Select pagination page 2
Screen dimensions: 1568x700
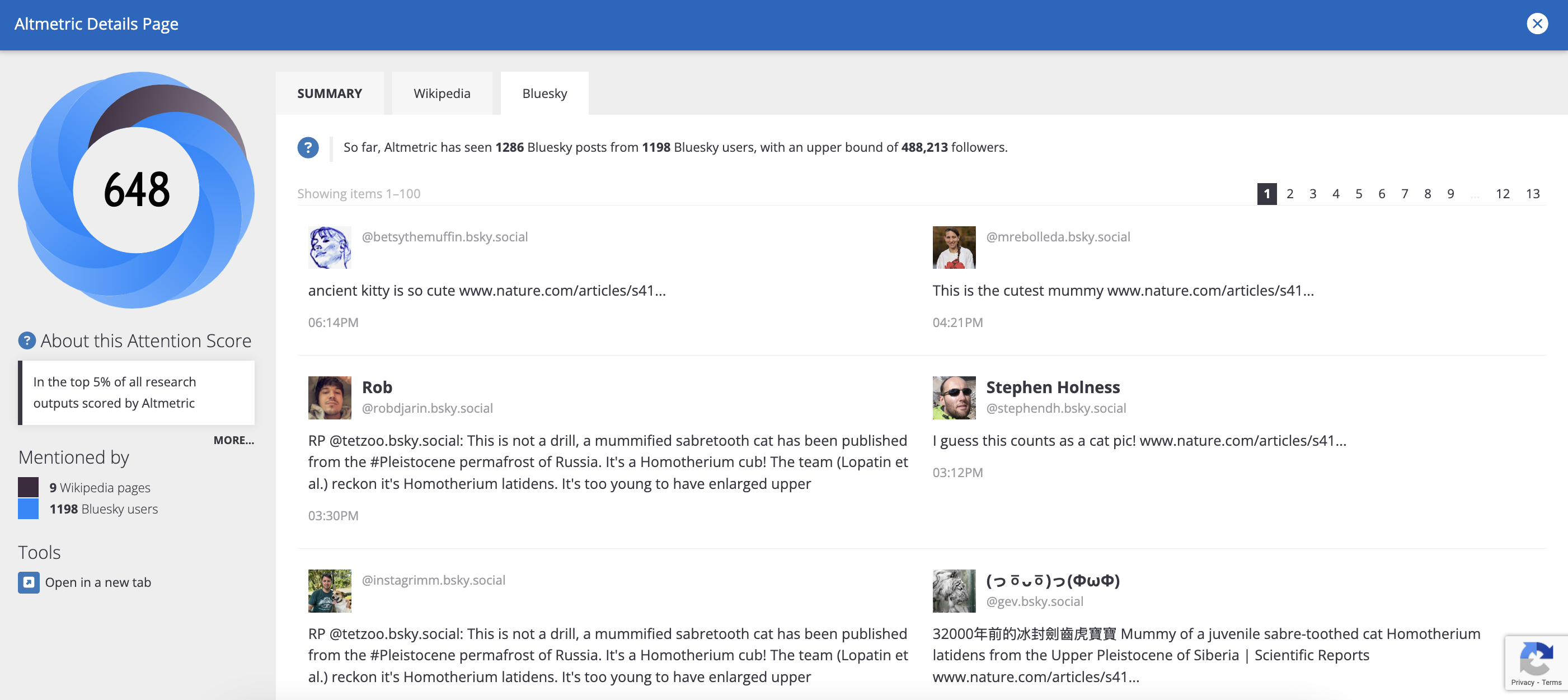point(1290,194)
